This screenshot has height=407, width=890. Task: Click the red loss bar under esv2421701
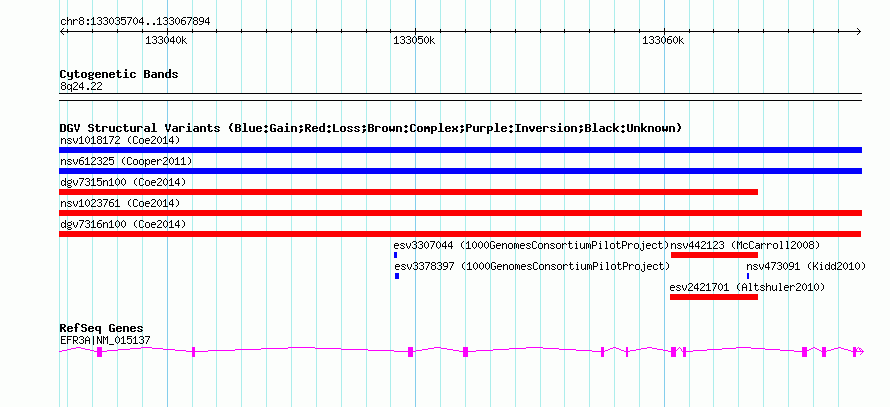[x=714, y=297]
